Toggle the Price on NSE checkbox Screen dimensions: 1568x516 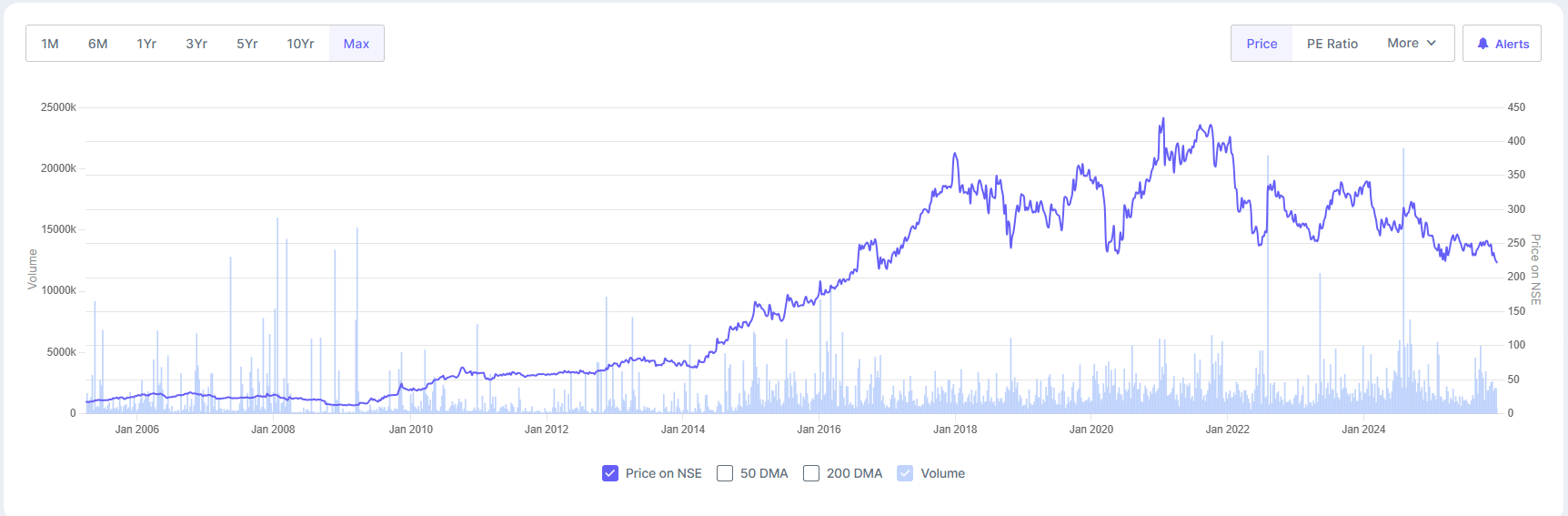(610, 473)
